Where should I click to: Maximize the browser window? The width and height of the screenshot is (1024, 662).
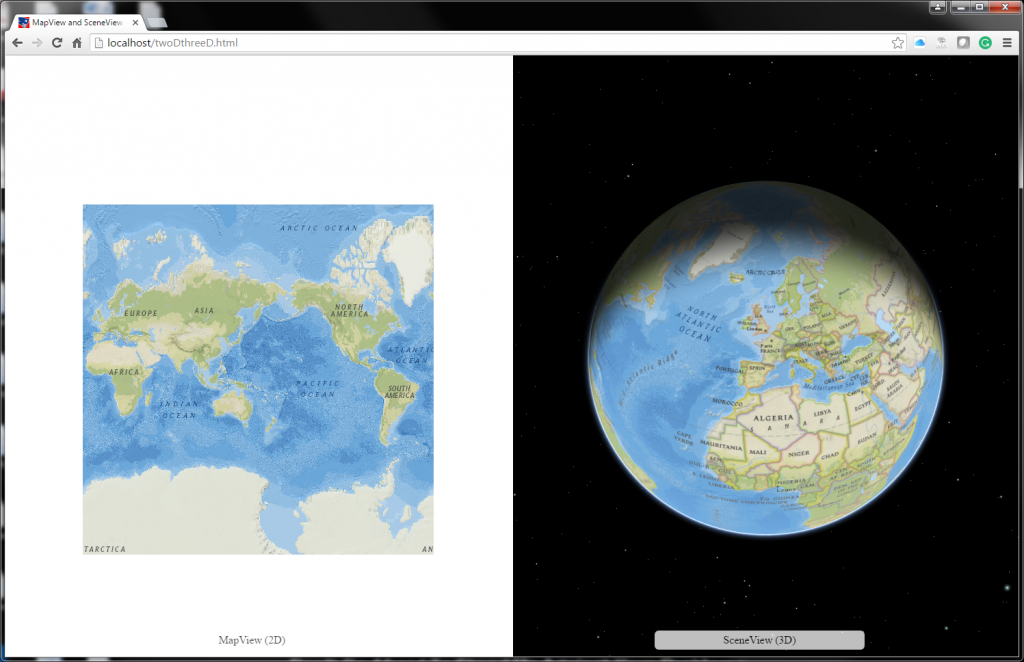pos(979,7)
